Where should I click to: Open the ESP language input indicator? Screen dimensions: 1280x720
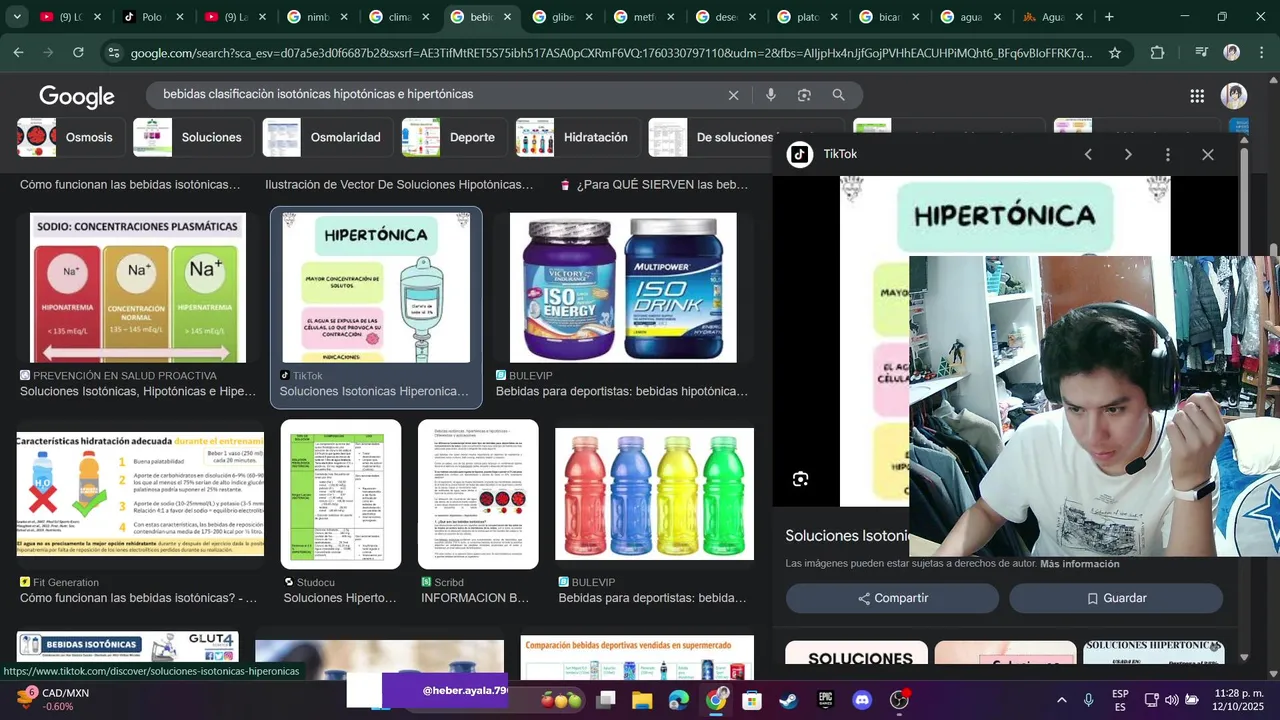1120,700
